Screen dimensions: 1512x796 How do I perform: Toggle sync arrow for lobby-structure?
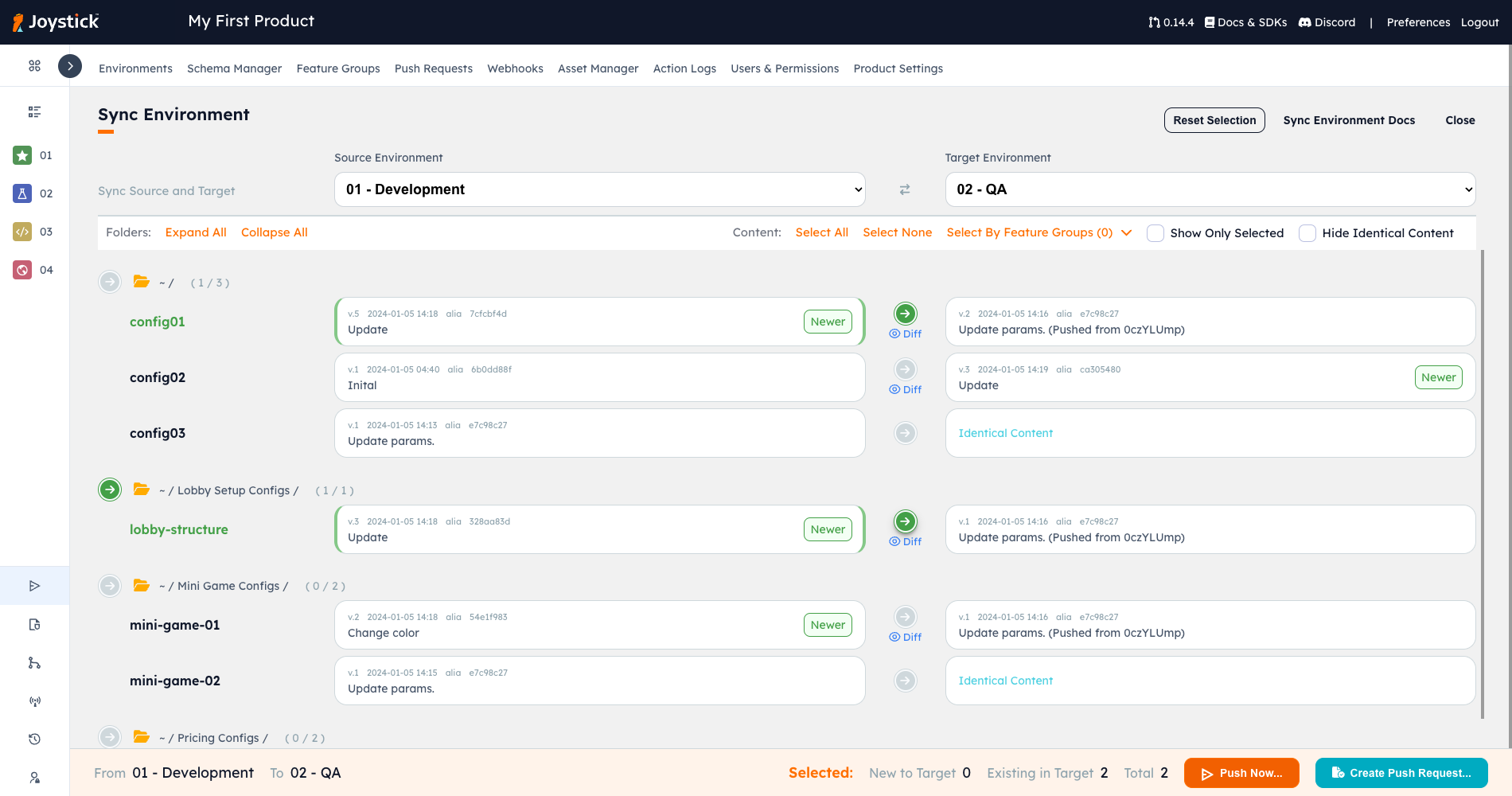pyautogui.click(x=906, y=521)
